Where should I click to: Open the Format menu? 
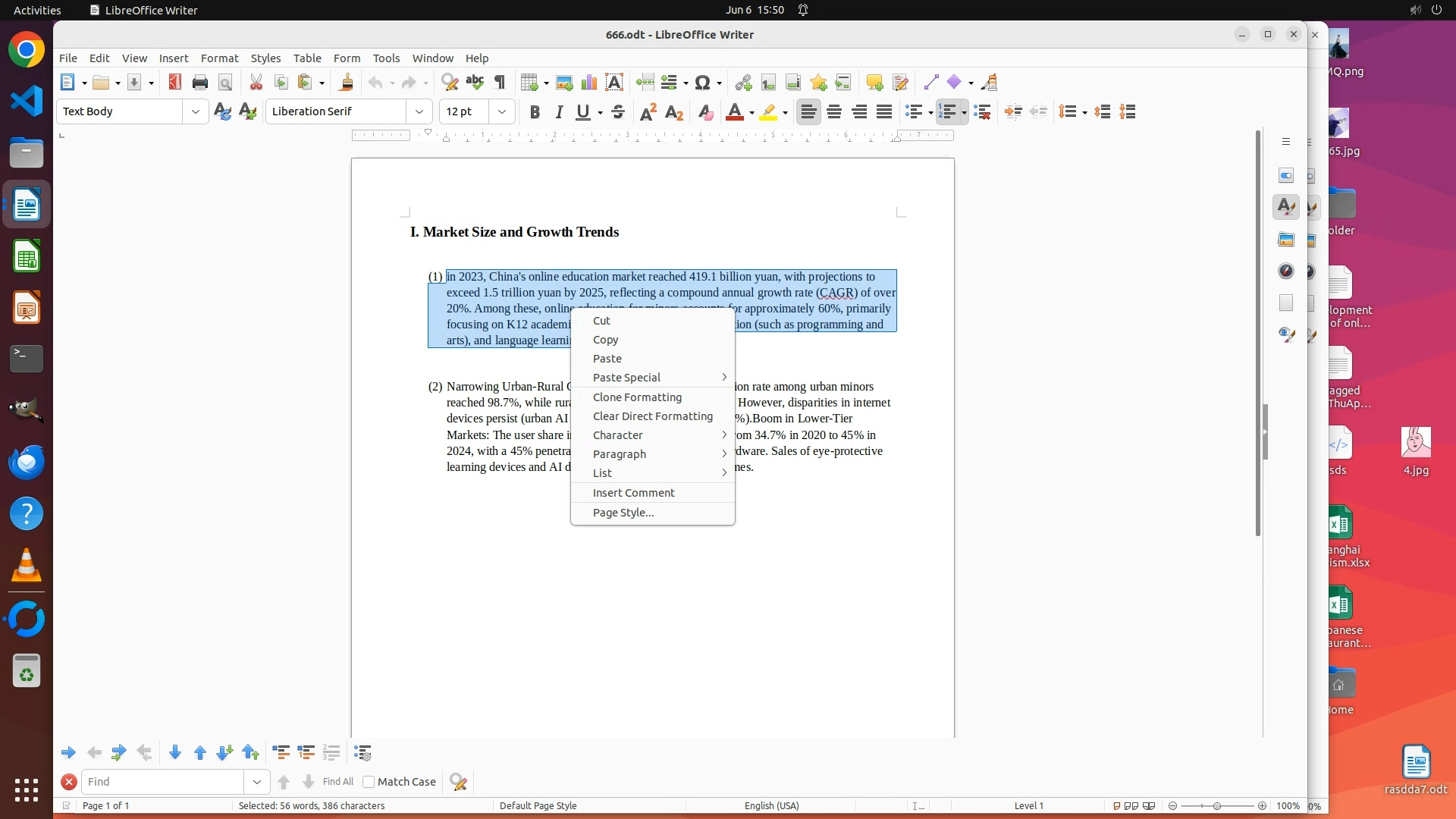[219, 58]
